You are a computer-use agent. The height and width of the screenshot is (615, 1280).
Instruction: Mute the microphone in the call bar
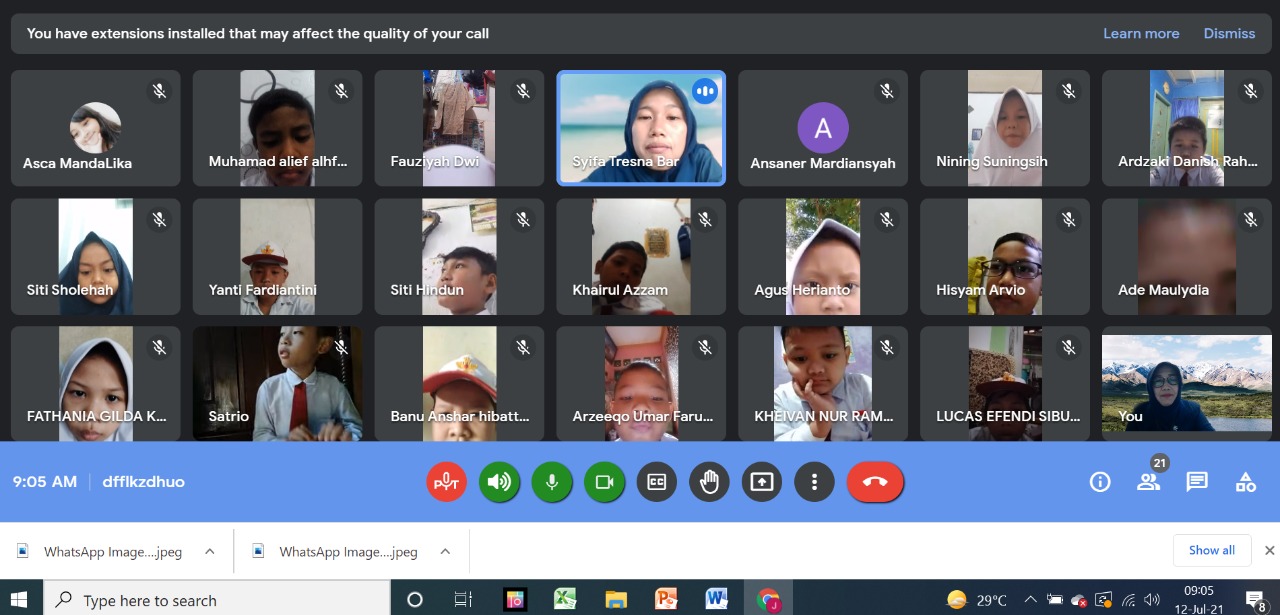[x=551, y=482]
